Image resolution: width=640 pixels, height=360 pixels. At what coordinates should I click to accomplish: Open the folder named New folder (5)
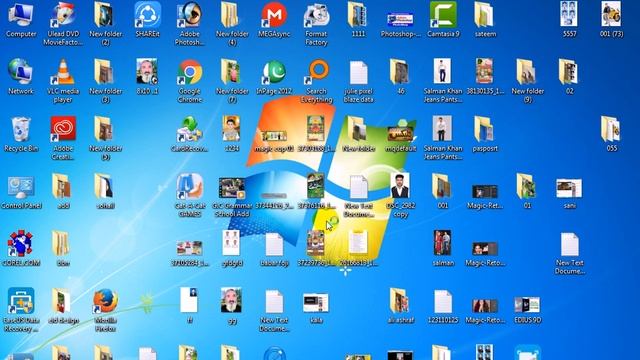105,138
